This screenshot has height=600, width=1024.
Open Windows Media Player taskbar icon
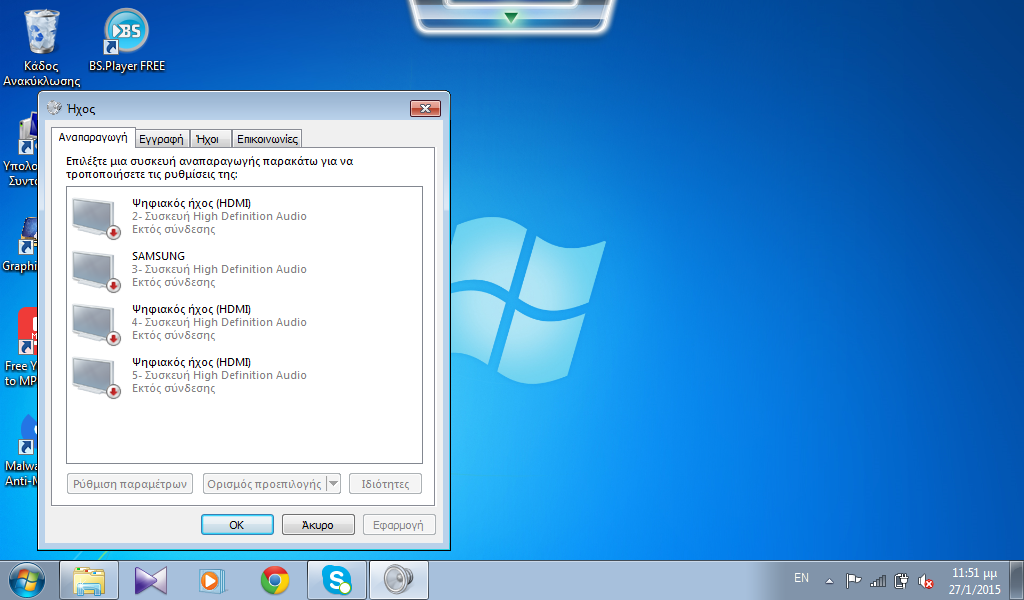pos(212,580)
